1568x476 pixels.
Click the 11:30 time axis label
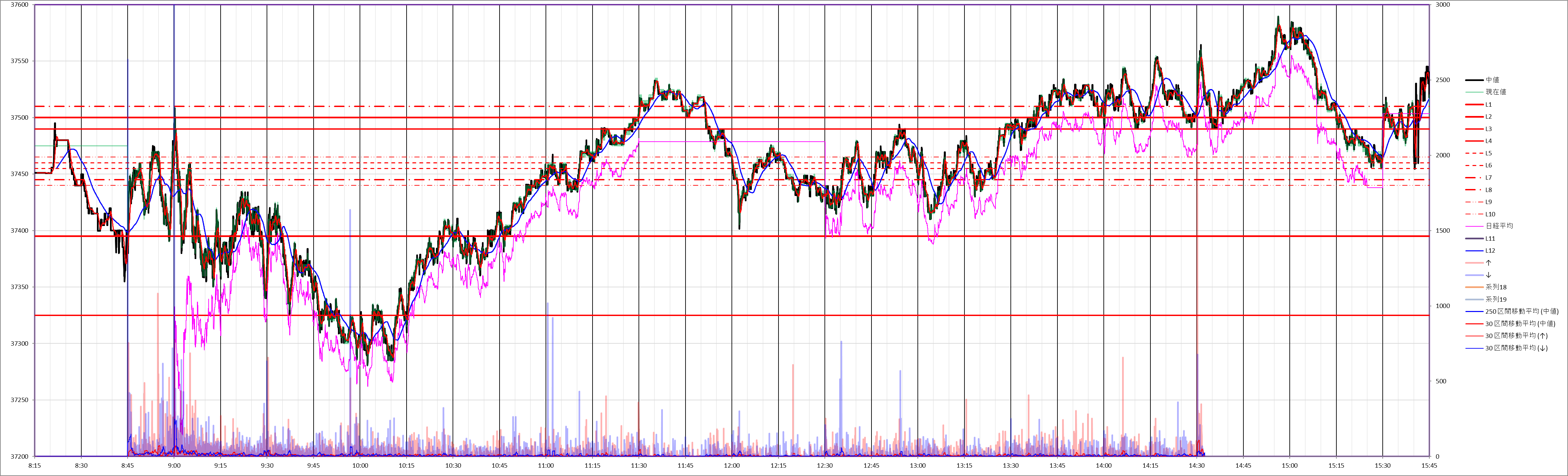tap(639, 466)
